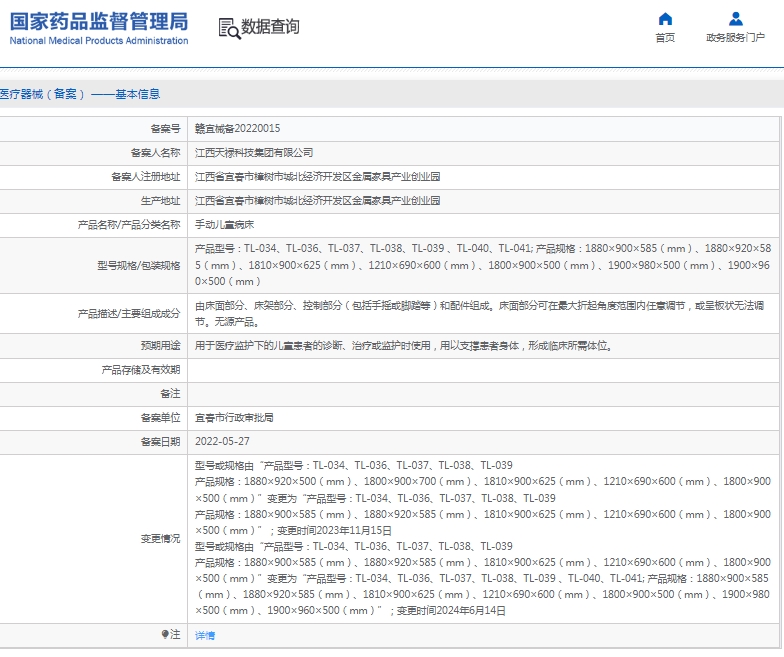
Task: Click the 医疗器械（备案）——基本信息 heading
Action: (80, 94)
